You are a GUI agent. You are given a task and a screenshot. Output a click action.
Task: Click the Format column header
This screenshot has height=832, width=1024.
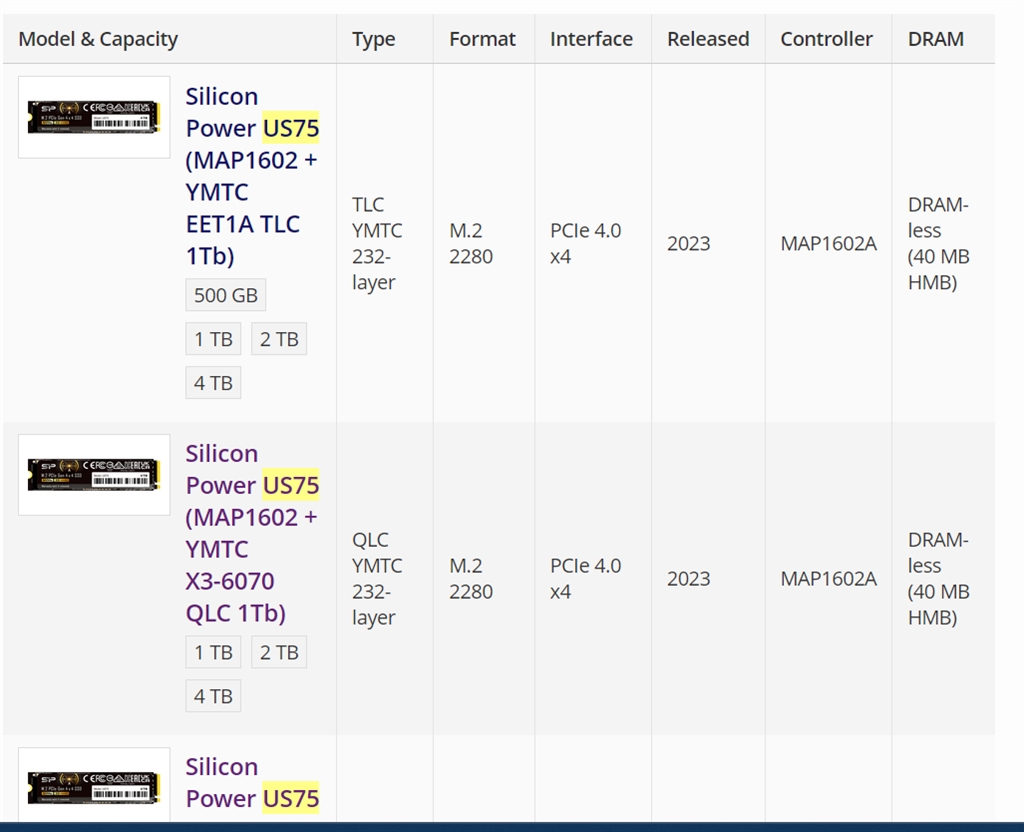(x=482, y=39)
